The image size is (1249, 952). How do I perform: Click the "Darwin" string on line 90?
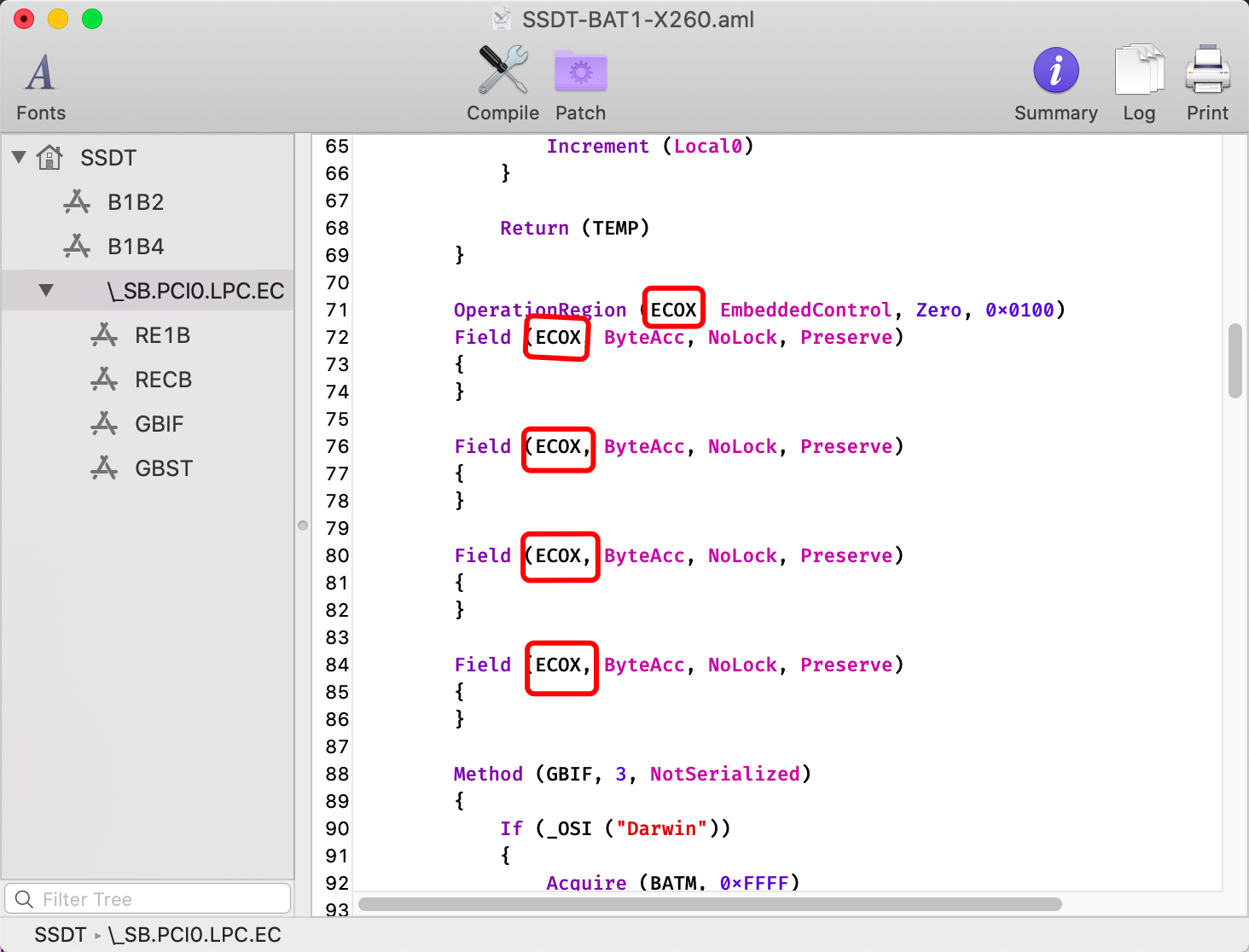(x=661, y=828)
